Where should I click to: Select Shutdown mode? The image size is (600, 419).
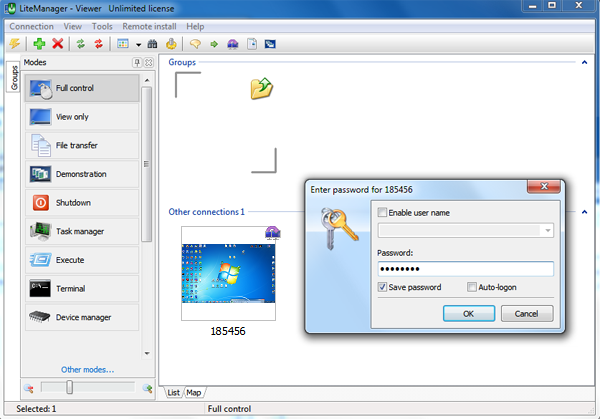click(82, 203)
